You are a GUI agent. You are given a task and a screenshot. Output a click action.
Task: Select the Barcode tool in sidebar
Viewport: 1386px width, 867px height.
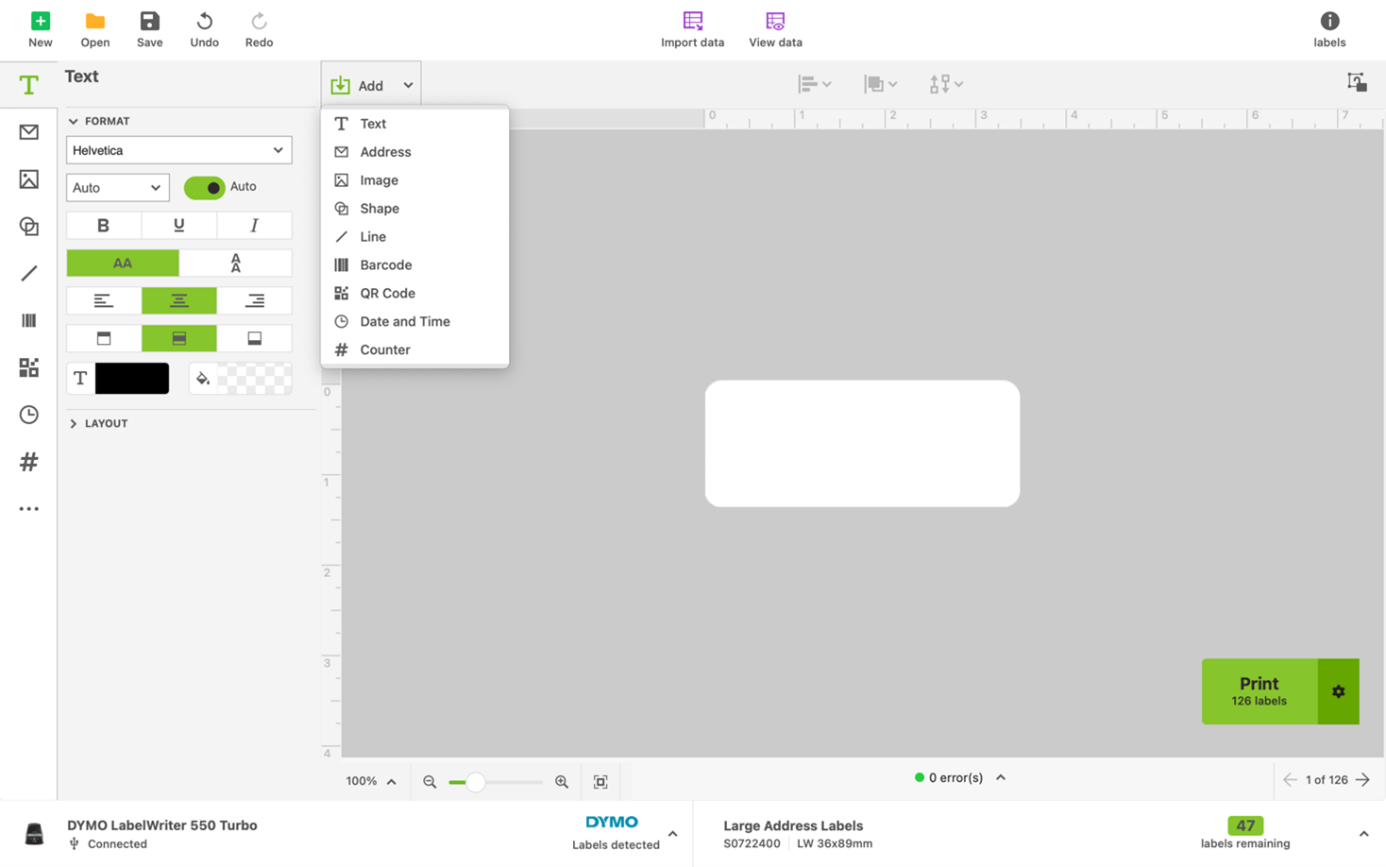point(29,320)
